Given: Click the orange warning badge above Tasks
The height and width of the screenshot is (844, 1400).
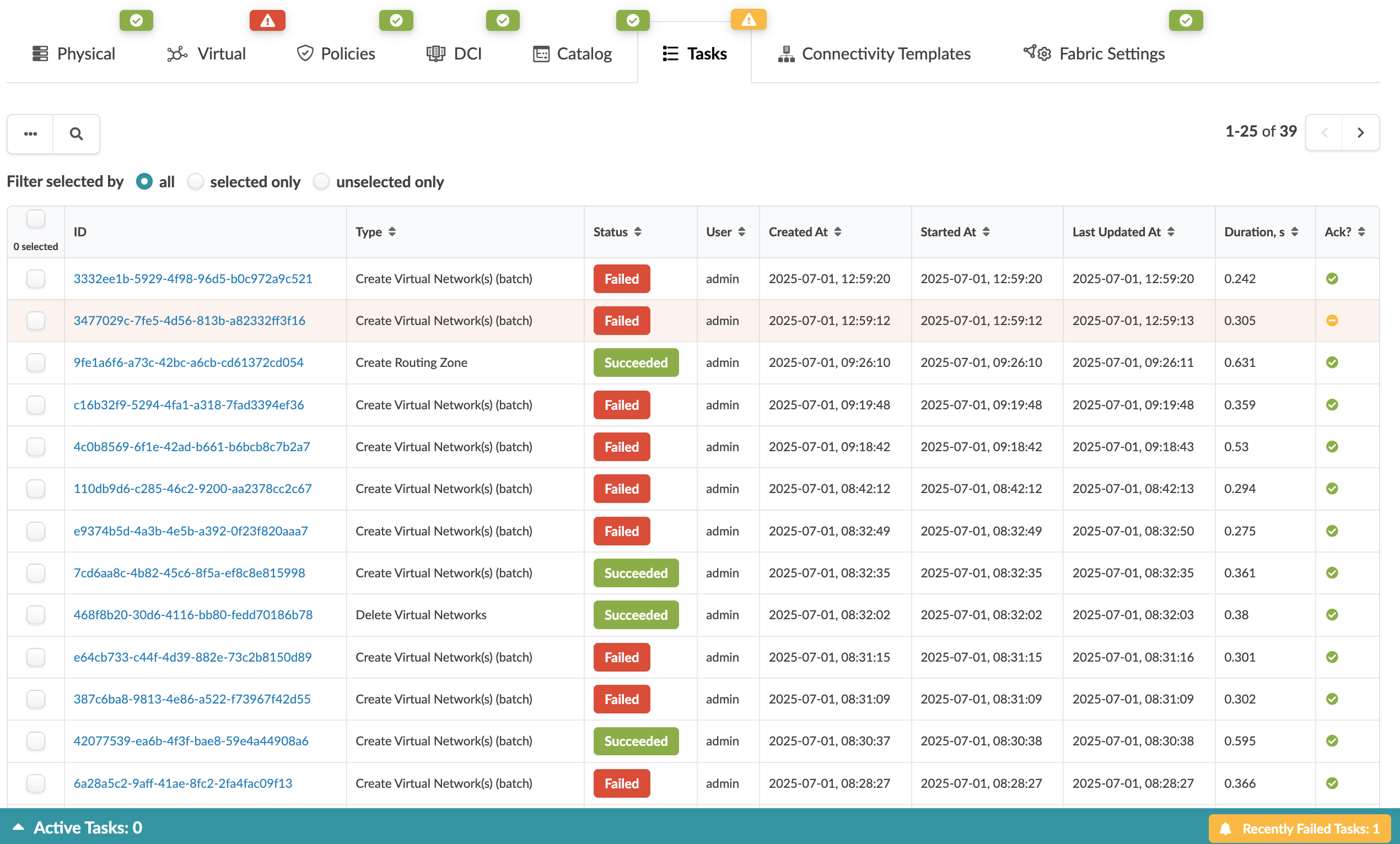Looking at the screenshot, I should [x=749, y=20].
